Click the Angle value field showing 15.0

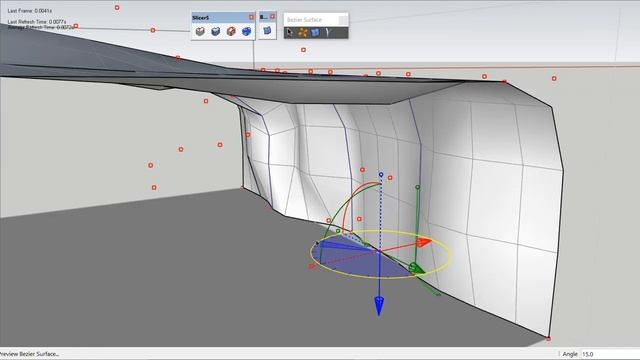610,354
